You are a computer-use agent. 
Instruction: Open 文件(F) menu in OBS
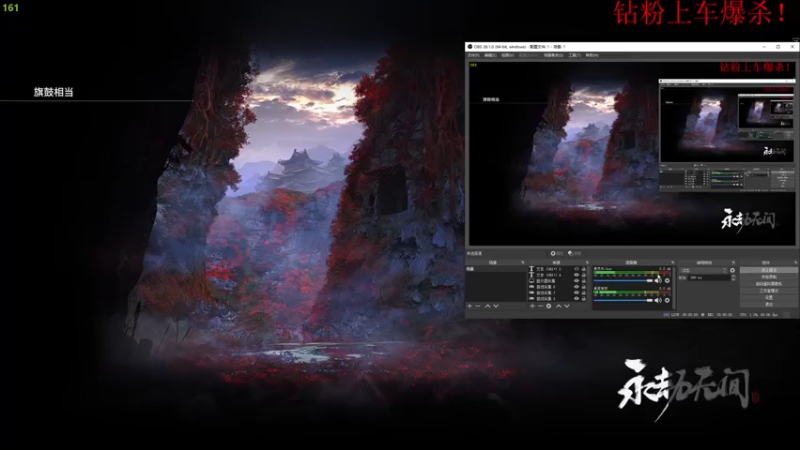pos(473,55)
